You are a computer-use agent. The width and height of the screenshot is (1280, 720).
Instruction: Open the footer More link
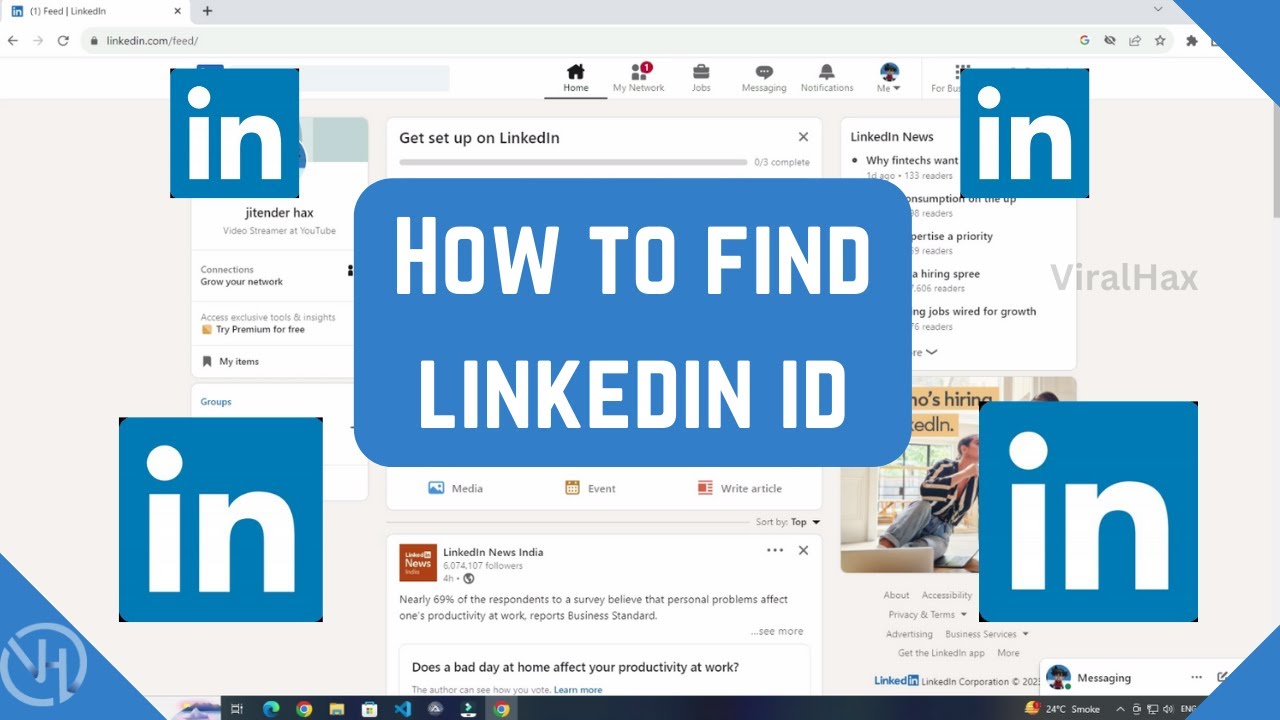click(x=1008, y=653)
